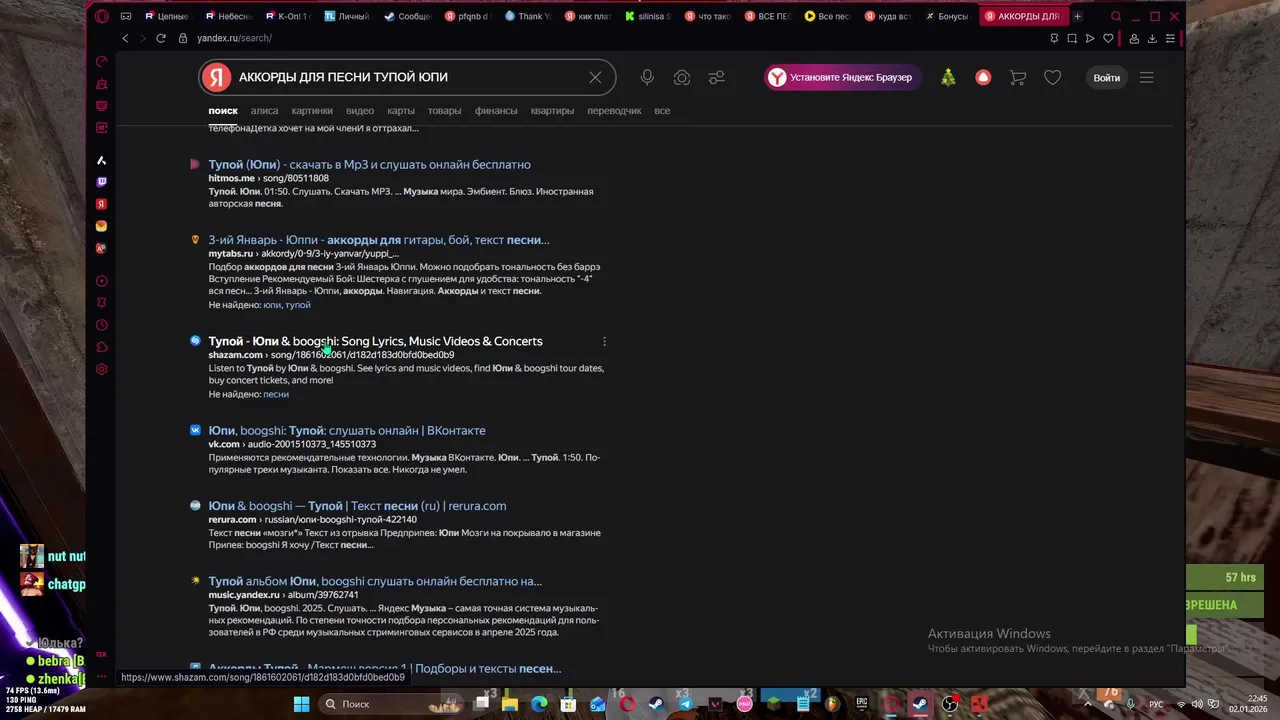Switch to the 'карты' search tab
This screenshot has width=1280, height=720.
tap(401, 111)
